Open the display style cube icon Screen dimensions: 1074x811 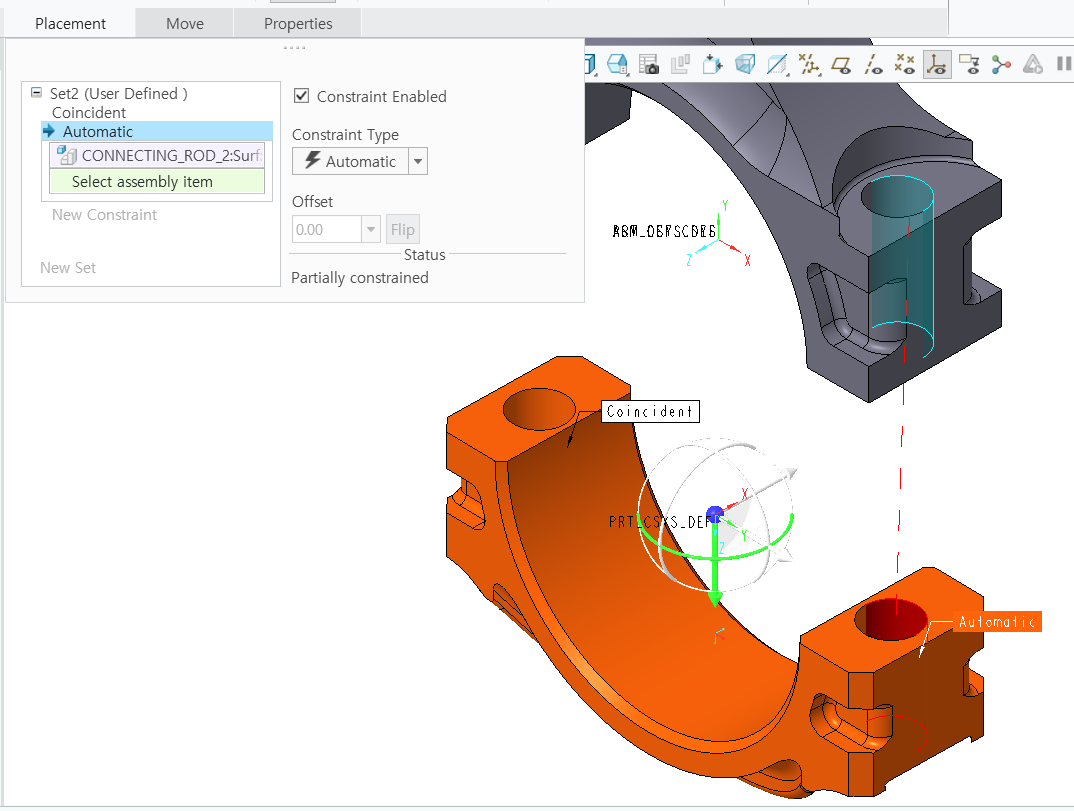[589, 64]
